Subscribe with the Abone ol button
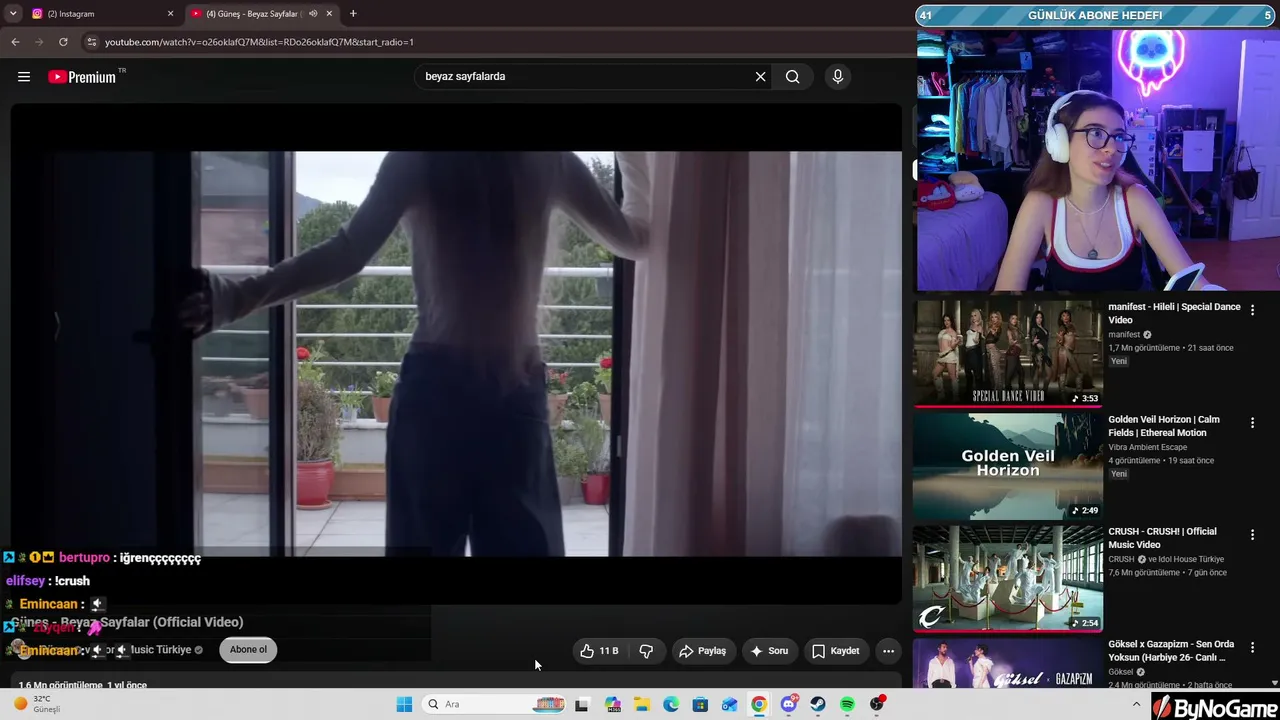The width and height of the screenshot is (1280, 720). point(248,650)
